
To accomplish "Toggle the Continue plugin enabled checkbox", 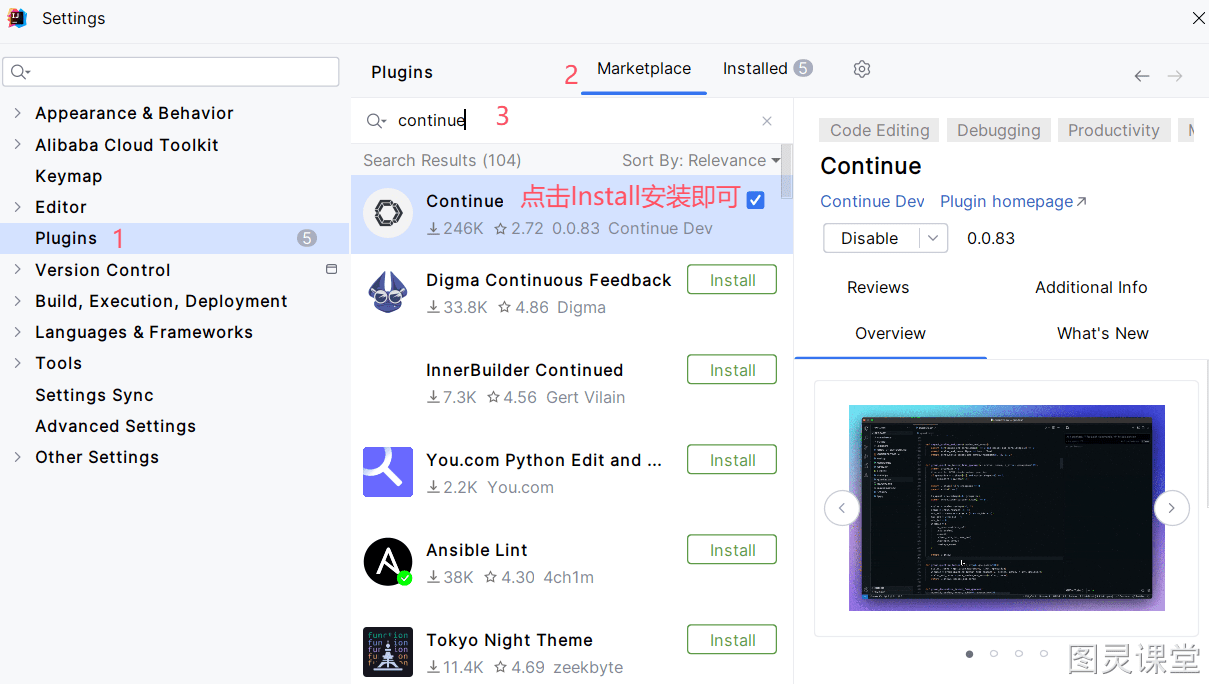I will tap(756, 200).
